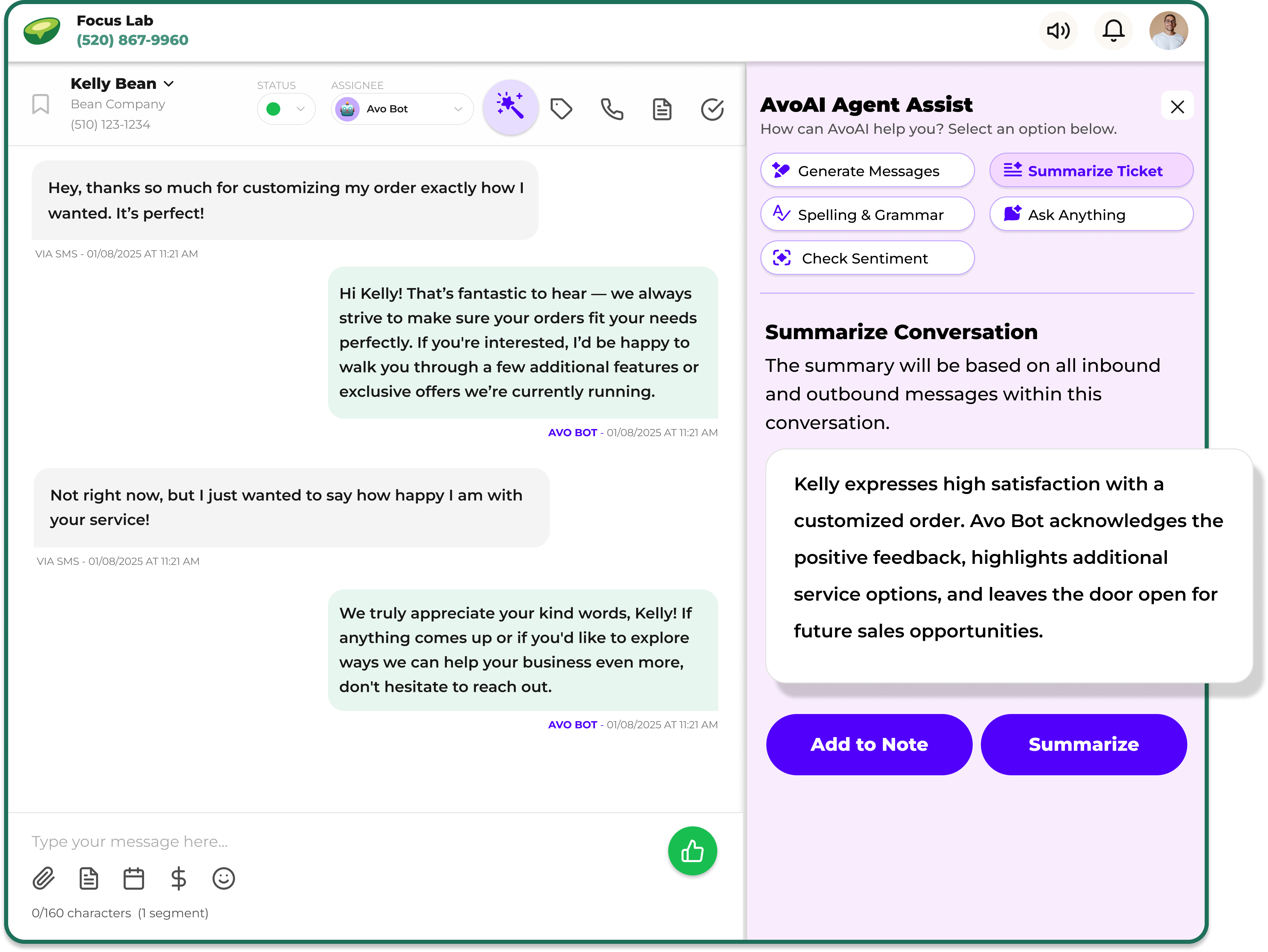
Task: Click the Focus Lab phone number (520) 867-9960
Action: (x=132, y=39)
